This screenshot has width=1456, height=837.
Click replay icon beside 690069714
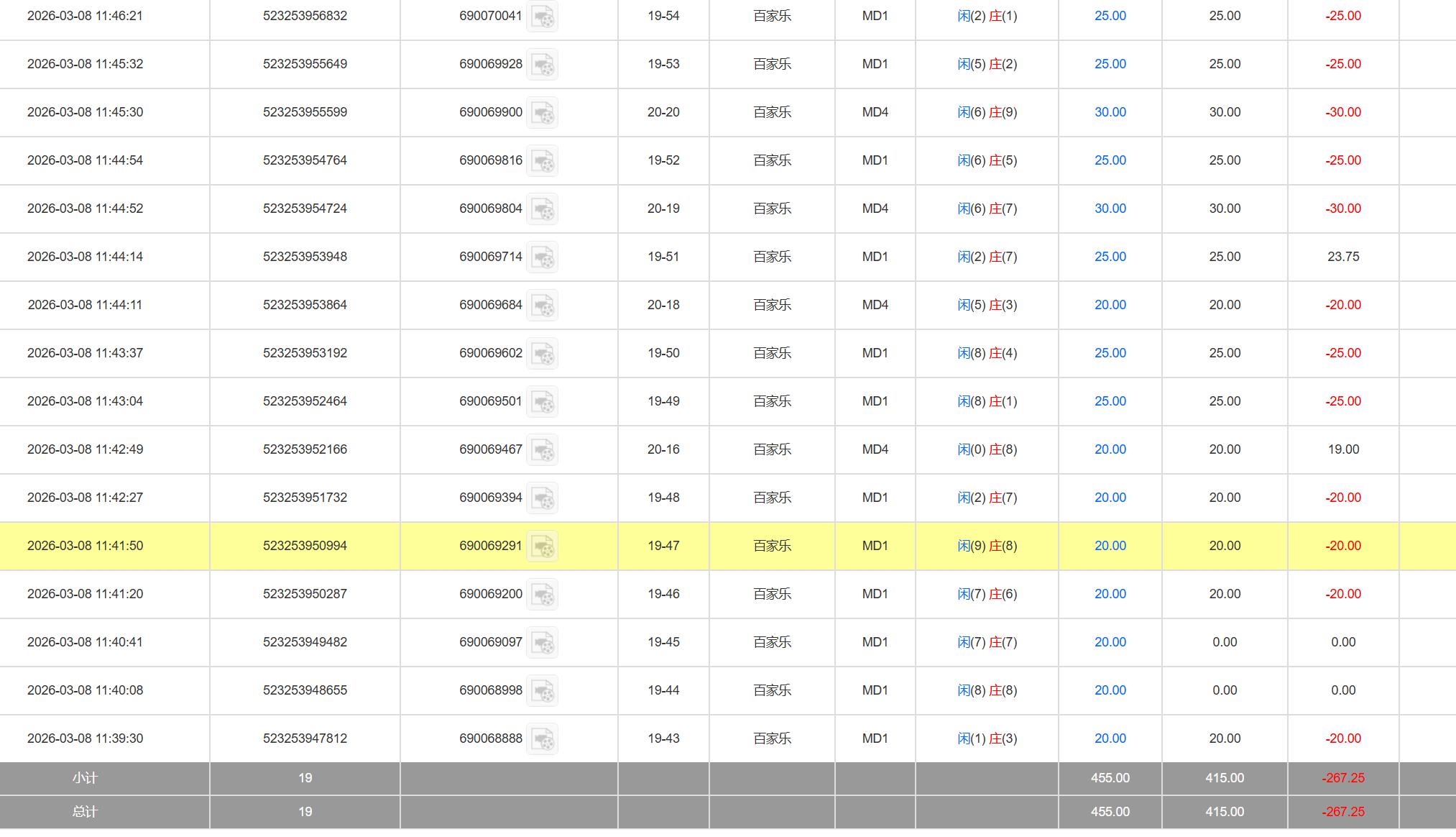[x=543, y=257]
